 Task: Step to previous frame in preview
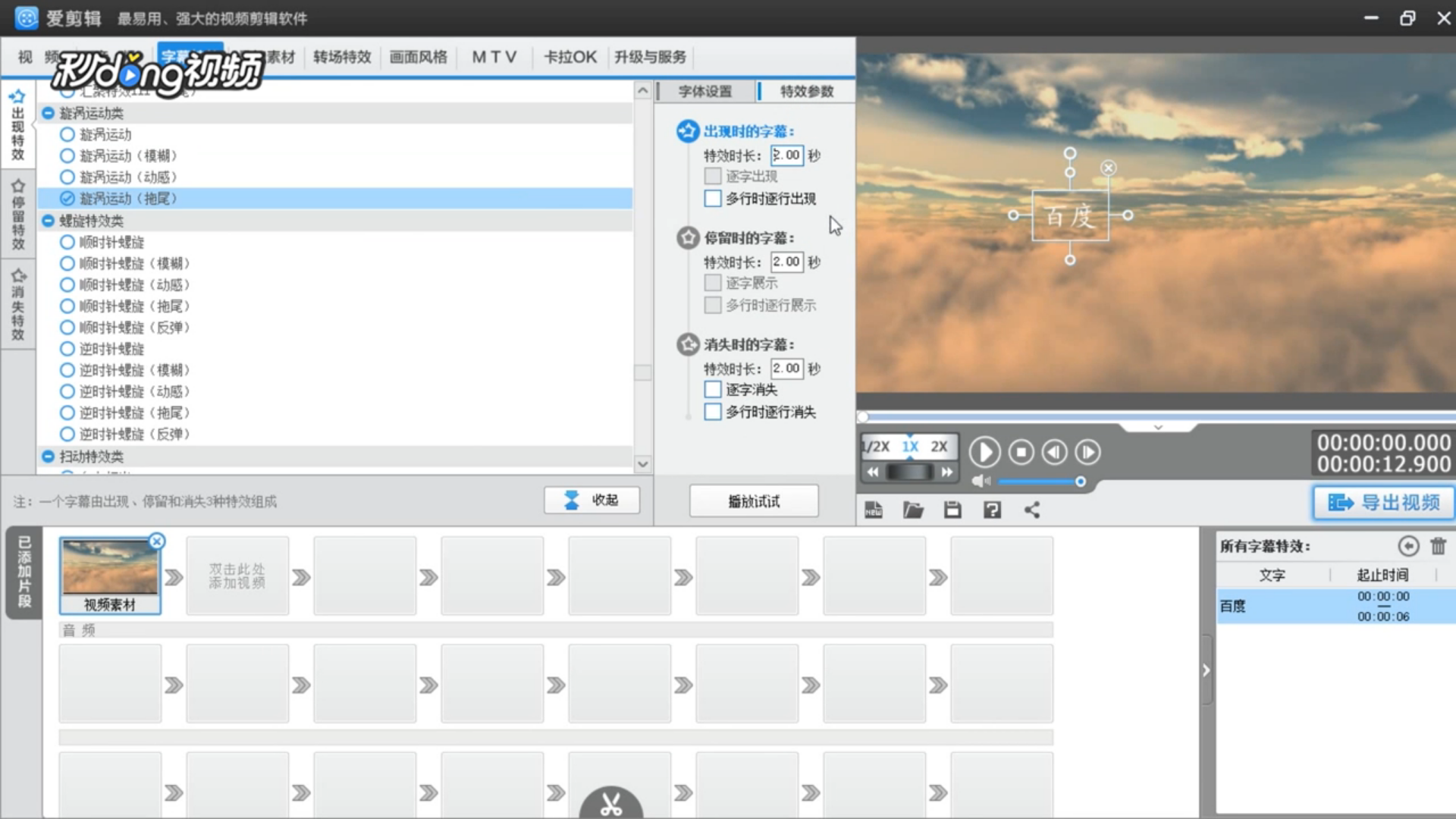[1054, 453]
